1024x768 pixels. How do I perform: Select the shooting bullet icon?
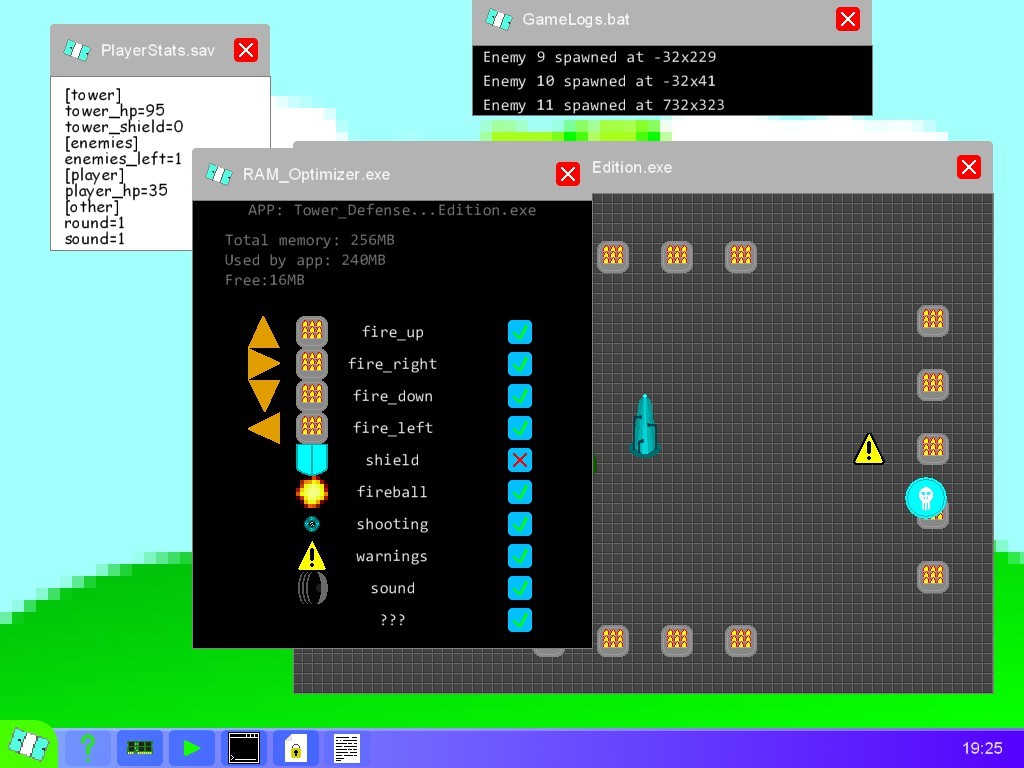pos(311,524)
